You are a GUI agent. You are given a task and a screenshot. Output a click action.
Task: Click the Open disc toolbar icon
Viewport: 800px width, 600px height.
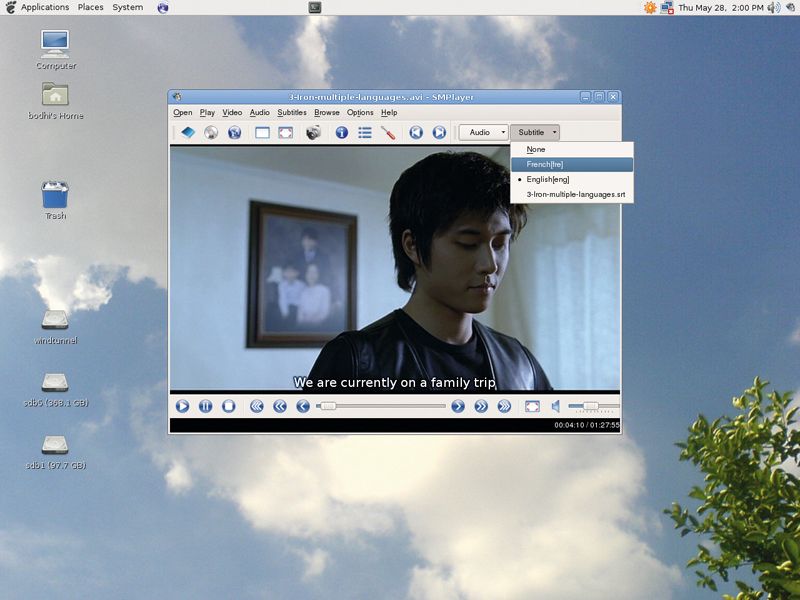point(211,133)
